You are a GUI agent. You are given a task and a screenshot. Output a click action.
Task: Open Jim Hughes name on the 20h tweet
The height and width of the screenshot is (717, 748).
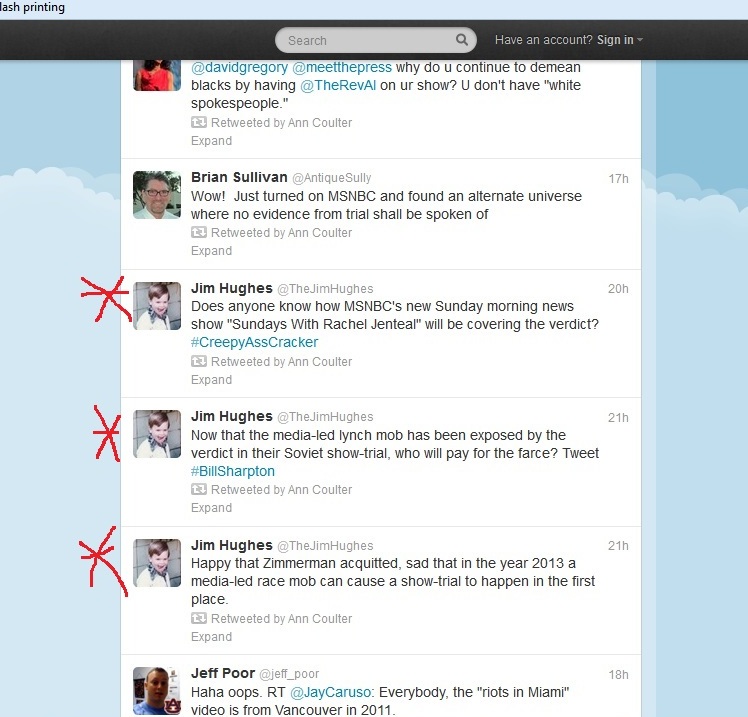(x=231, y=288)
